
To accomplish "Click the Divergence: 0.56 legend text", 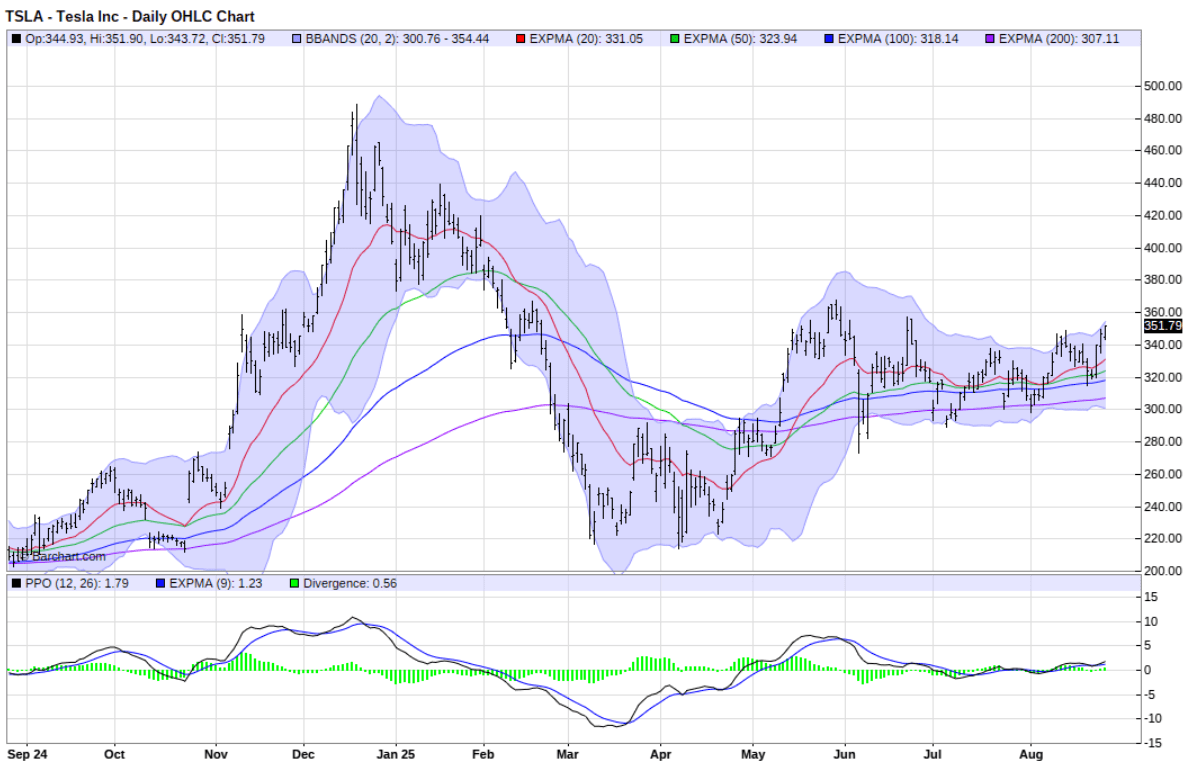I will coord(350,584).
